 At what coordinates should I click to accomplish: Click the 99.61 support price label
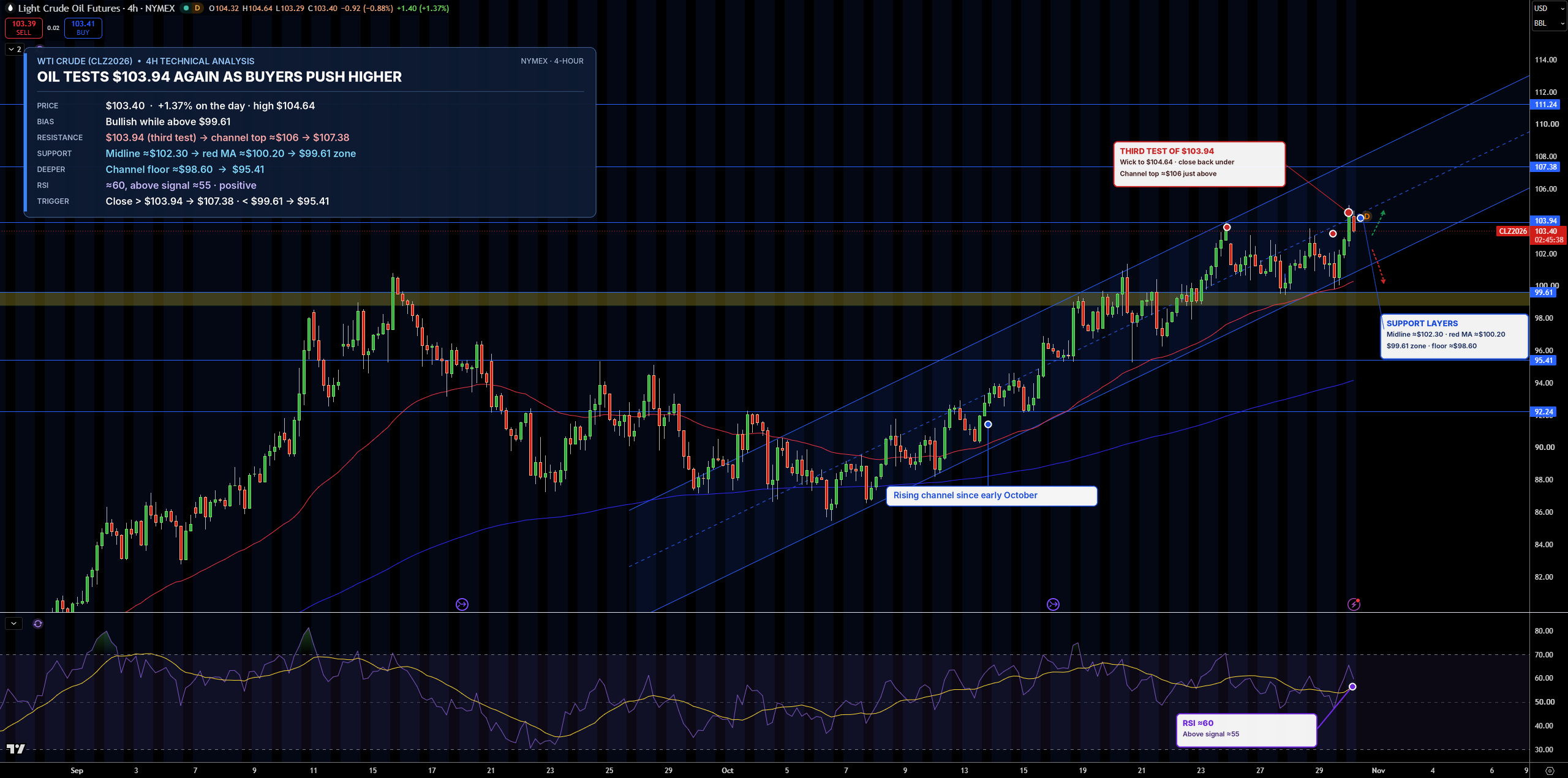pyautogui.click(x=1543, y=293)
